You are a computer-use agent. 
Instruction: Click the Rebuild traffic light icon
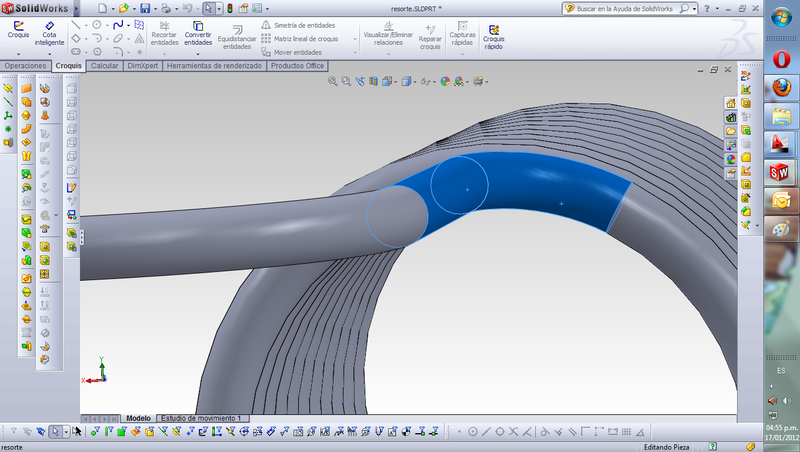(x=230, y=8)
